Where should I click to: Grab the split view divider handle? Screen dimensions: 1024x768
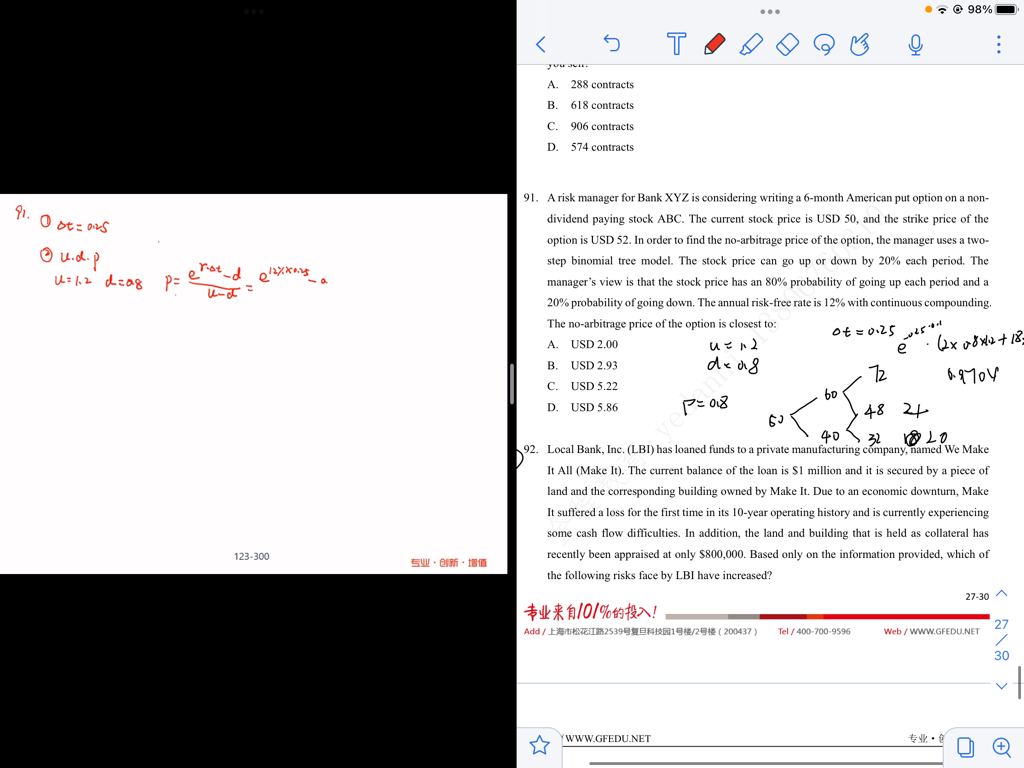point(512,384)
